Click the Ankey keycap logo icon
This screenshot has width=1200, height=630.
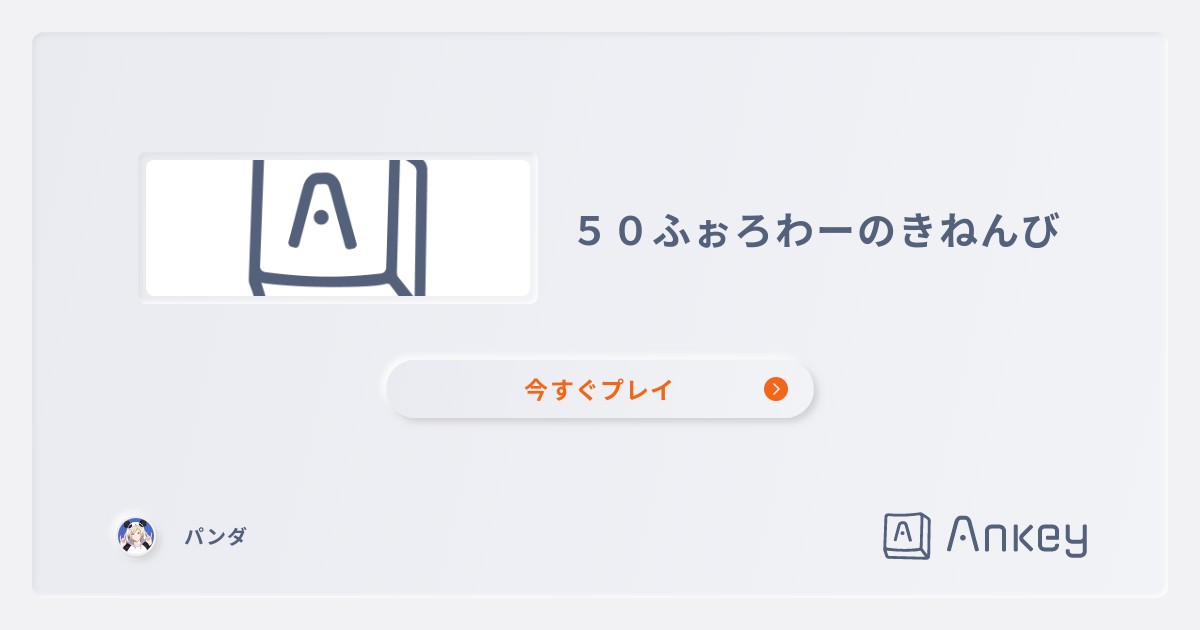coord(908,536)
